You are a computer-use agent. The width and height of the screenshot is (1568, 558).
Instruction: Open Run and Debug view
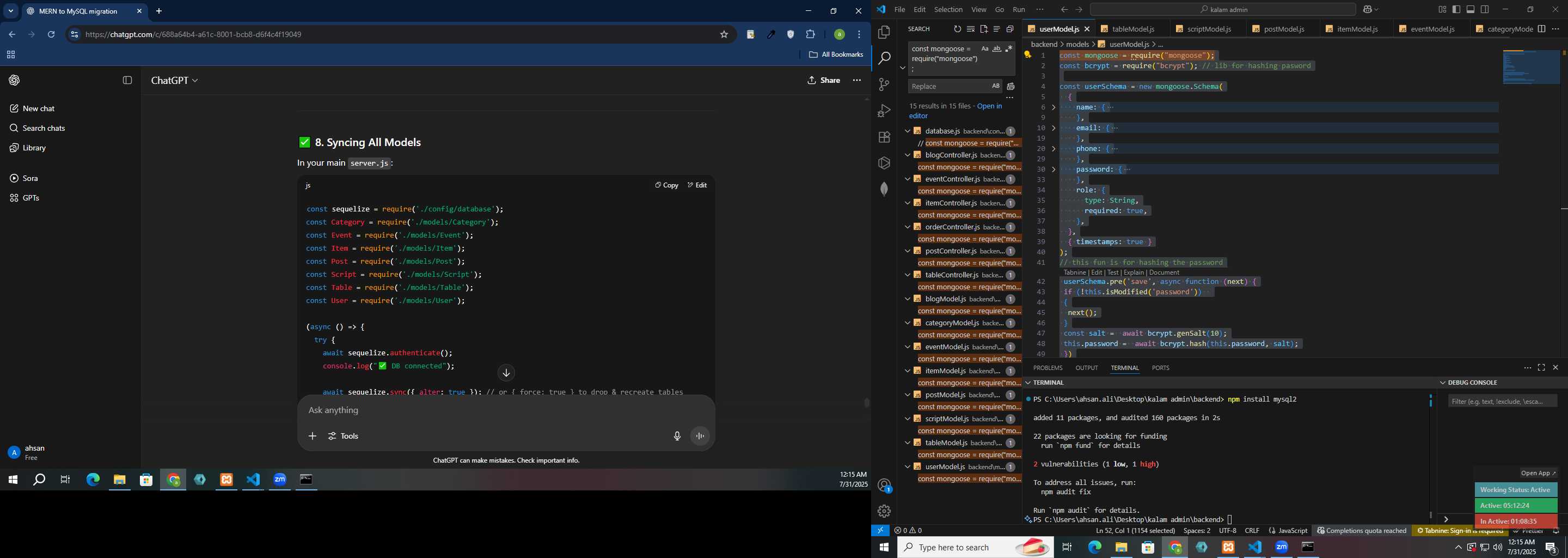(884, 111)
